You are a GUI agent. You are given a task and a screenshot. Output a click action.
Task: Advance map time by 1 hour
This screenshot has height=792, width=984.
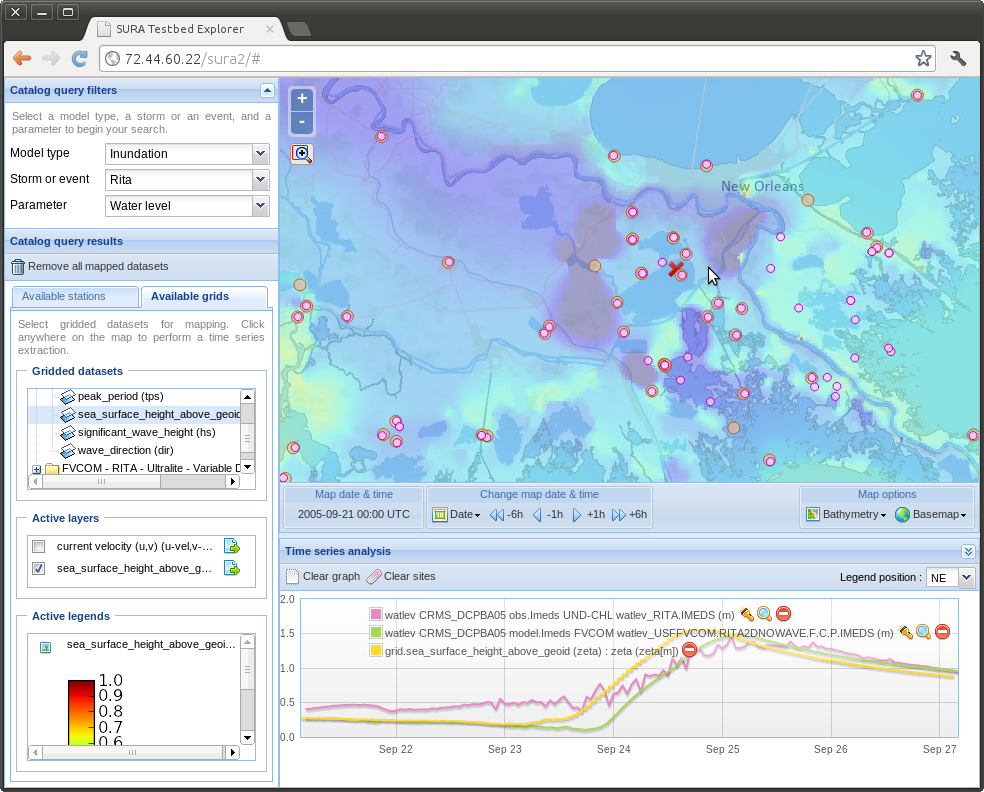(588, 515)
